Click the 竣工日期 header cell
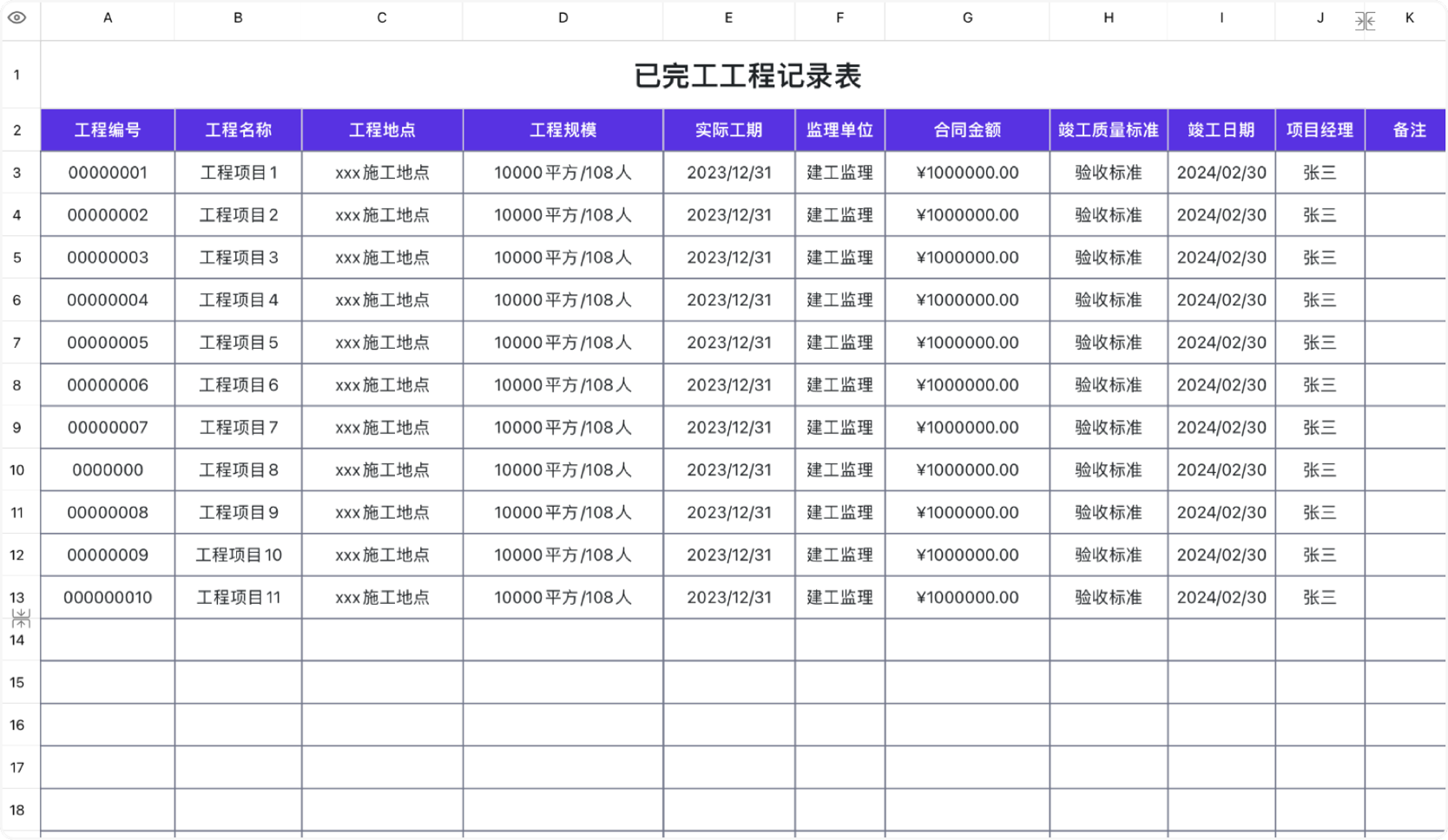This screenshot has height=840, width=1448. click(x=1221, y=130)
